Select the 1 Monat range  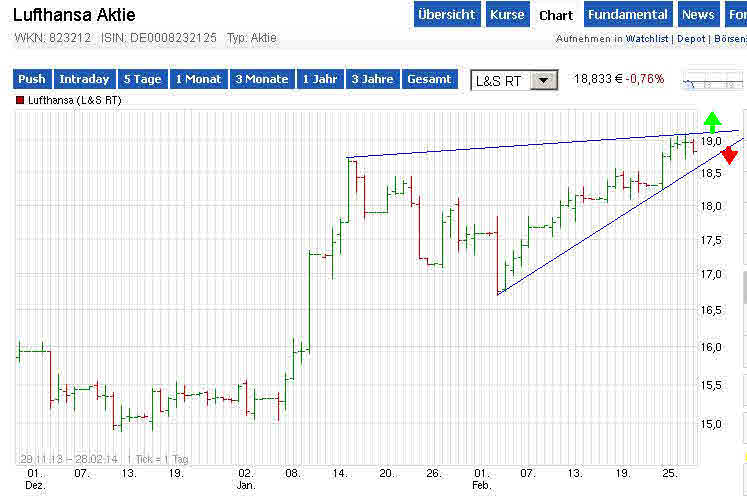pos(198,79)
